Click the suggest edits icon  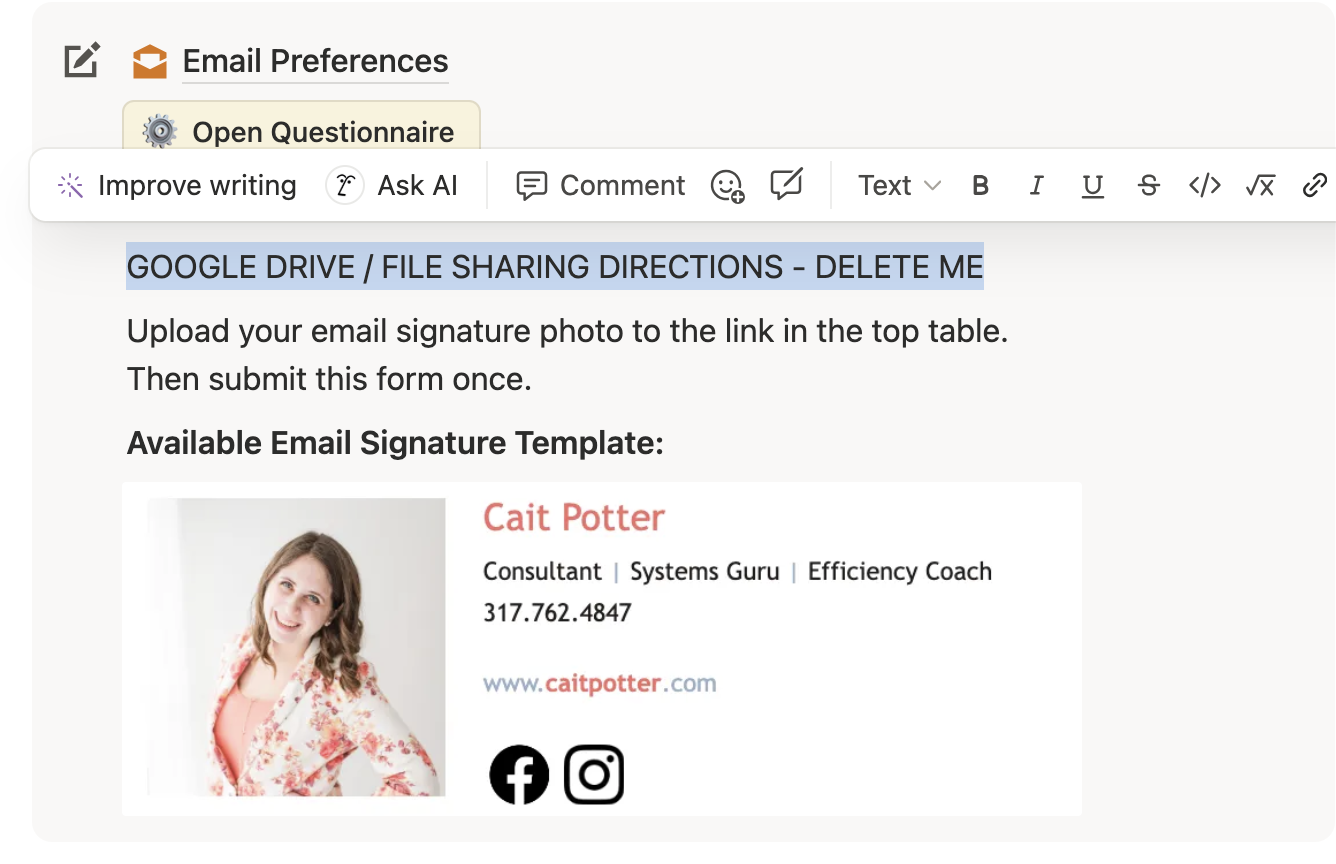click(787, 185)
